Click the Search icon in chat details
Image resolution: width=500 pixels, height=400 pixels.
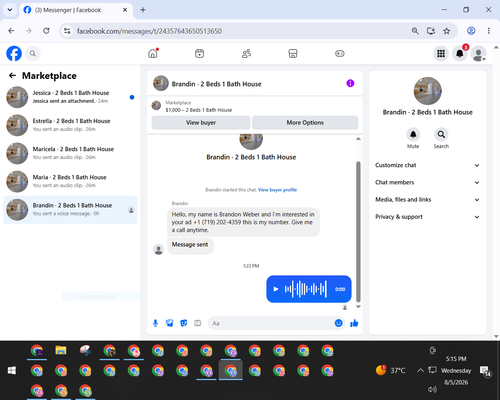tap(441, 134)
